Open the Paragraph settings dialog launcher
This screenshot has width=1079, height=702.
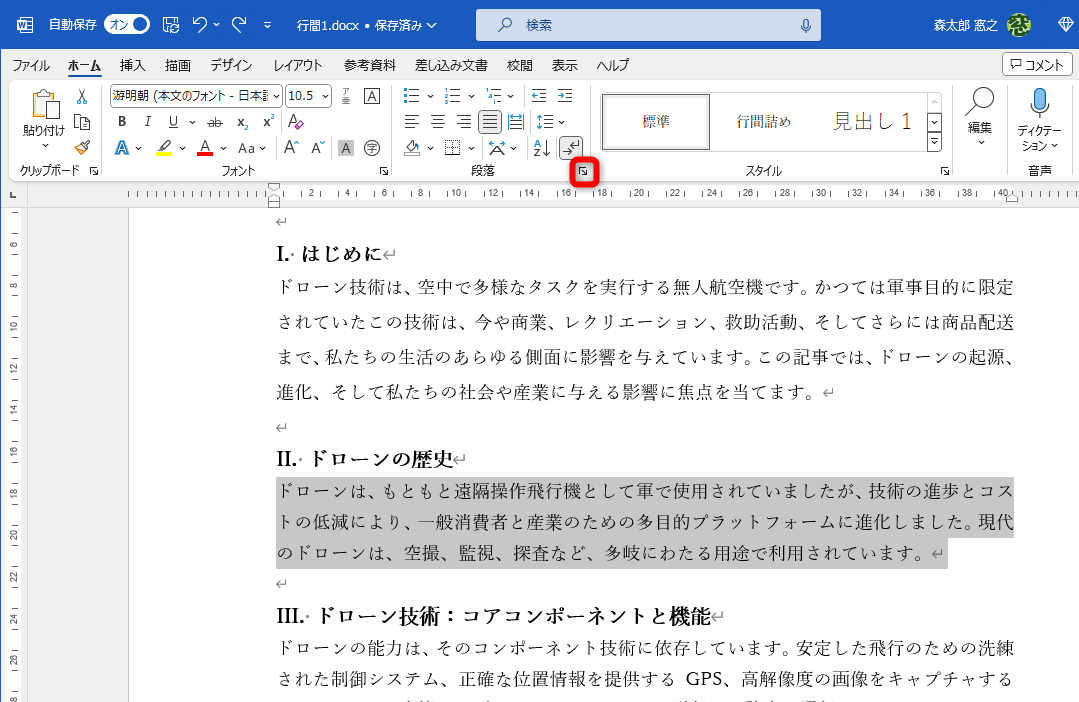(585, 171)
